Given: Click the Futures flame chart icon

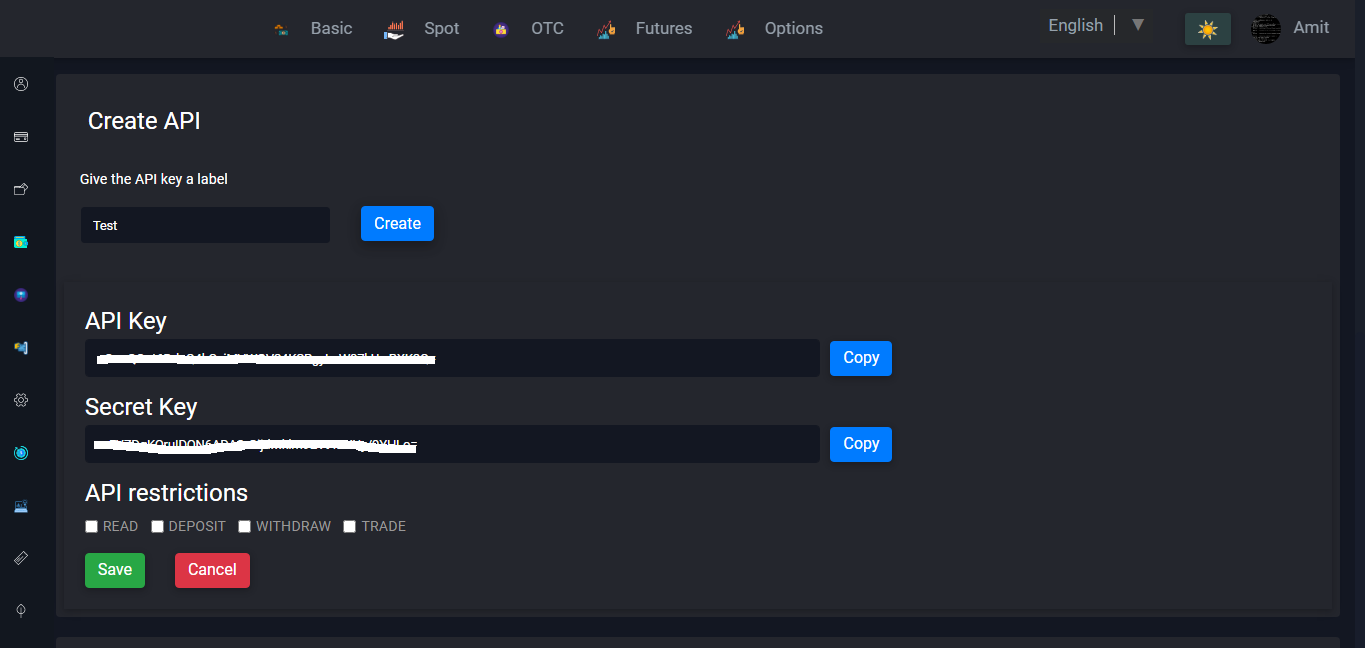Looking at the screenshot, I should click(606, 28).
